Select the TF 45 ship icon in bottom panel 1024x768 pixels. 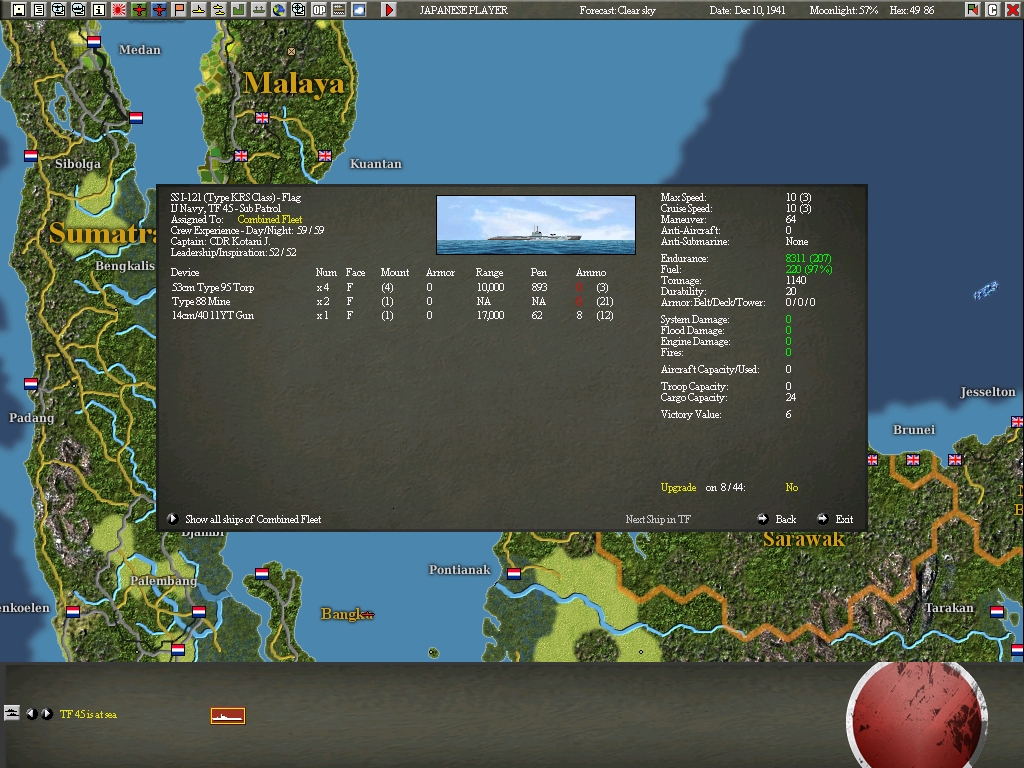(228, 716)
